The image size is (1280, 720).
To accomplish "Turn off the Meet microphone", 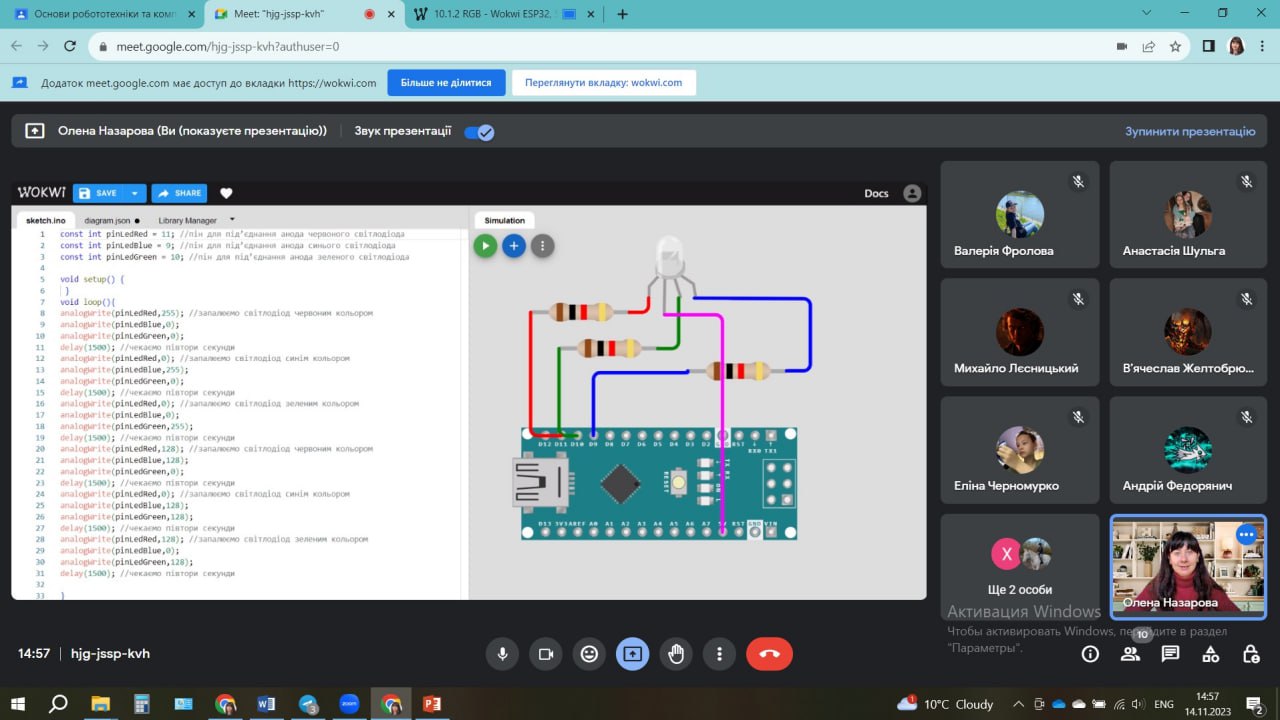I will (502, 654).
